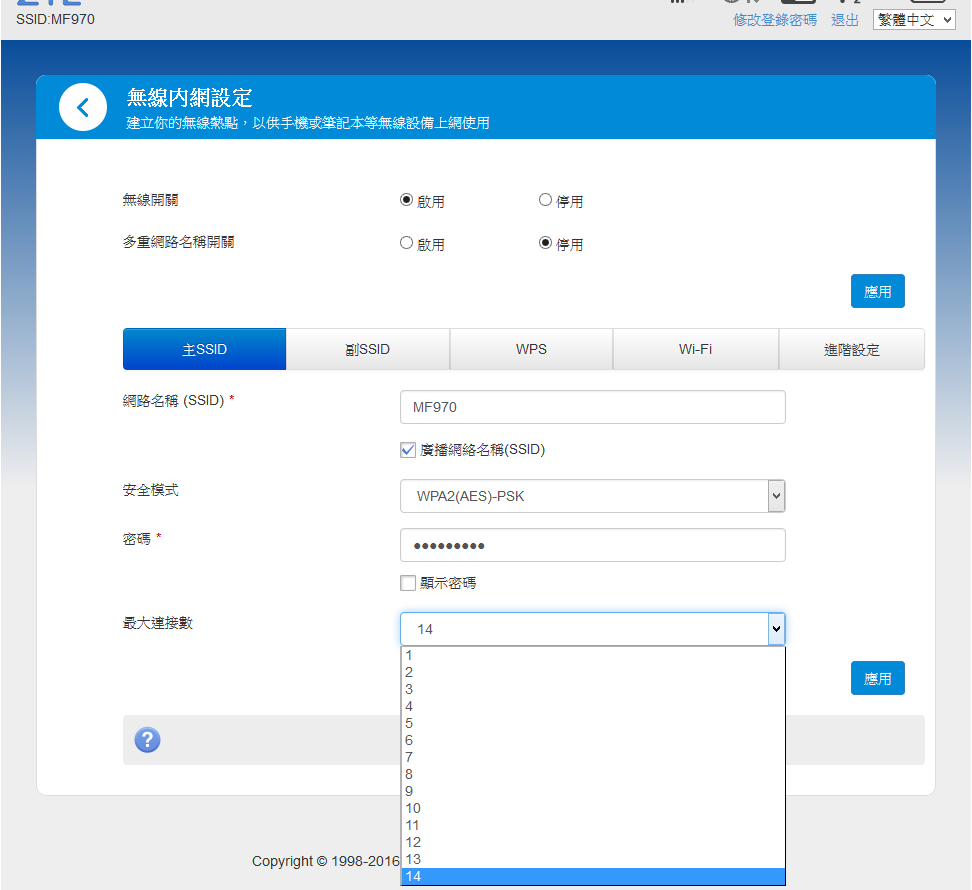Toggle the broadcast SSID checkbox
The width and height of the screenshot is (972, 890).
(408, 450)
